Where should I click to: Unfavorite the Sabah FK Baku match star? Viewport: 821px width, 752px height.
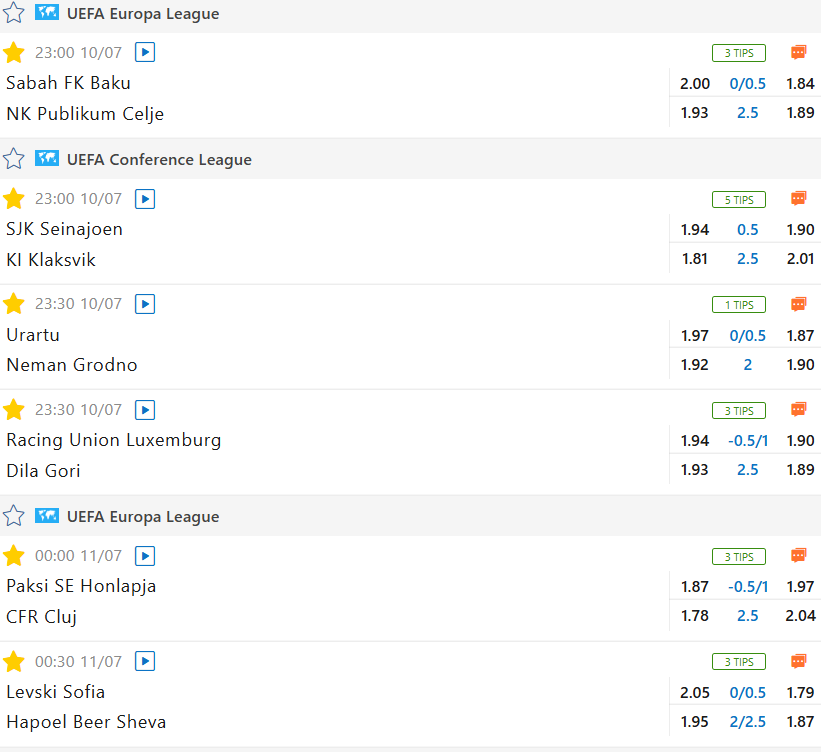click(14, 53)
